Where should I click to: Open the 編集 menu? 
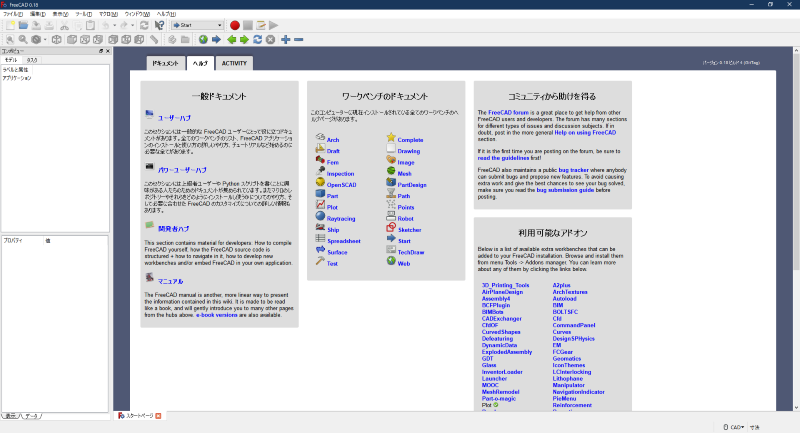[x=37, y=14]
